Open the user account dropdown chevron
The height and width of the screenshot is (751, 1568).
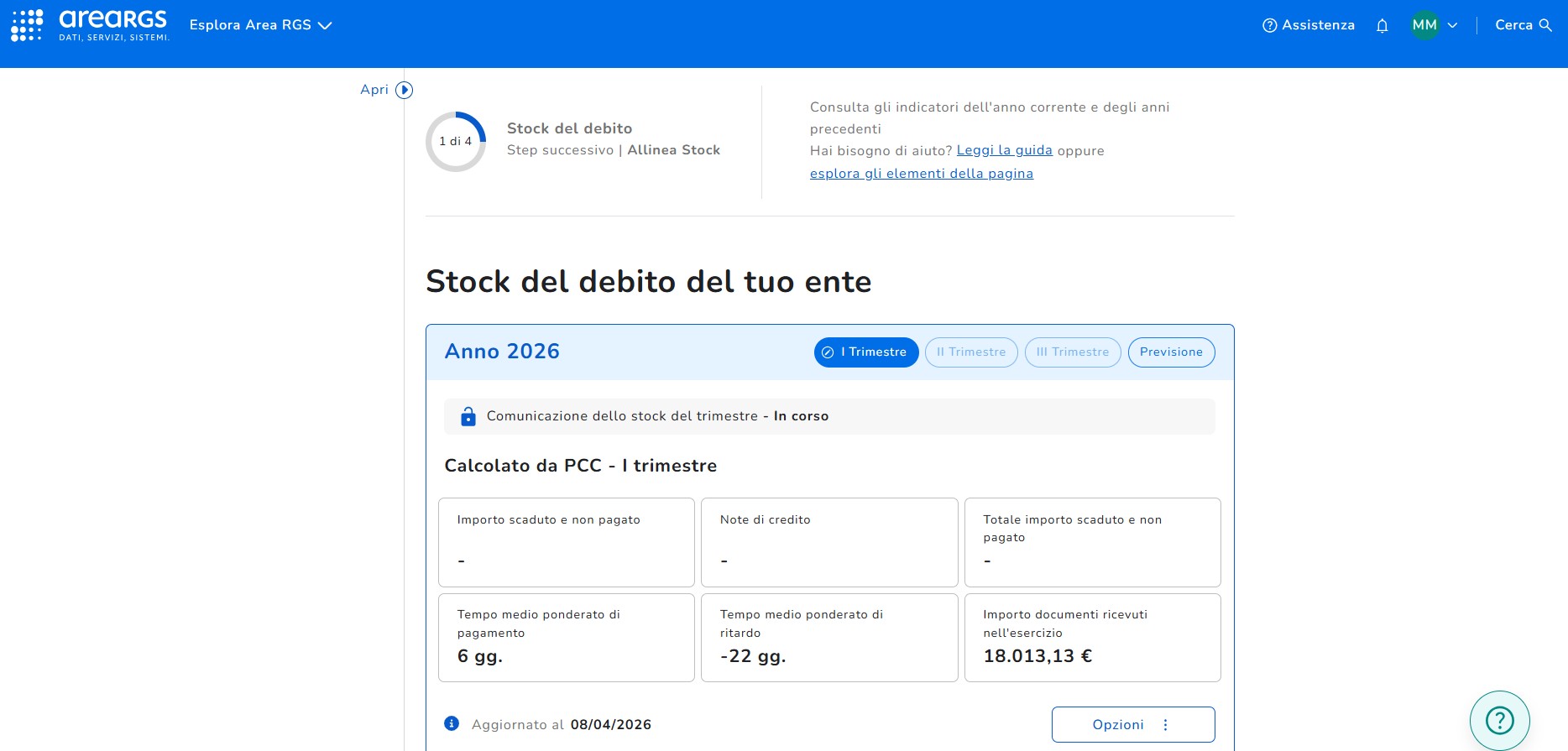(1453, 26)
